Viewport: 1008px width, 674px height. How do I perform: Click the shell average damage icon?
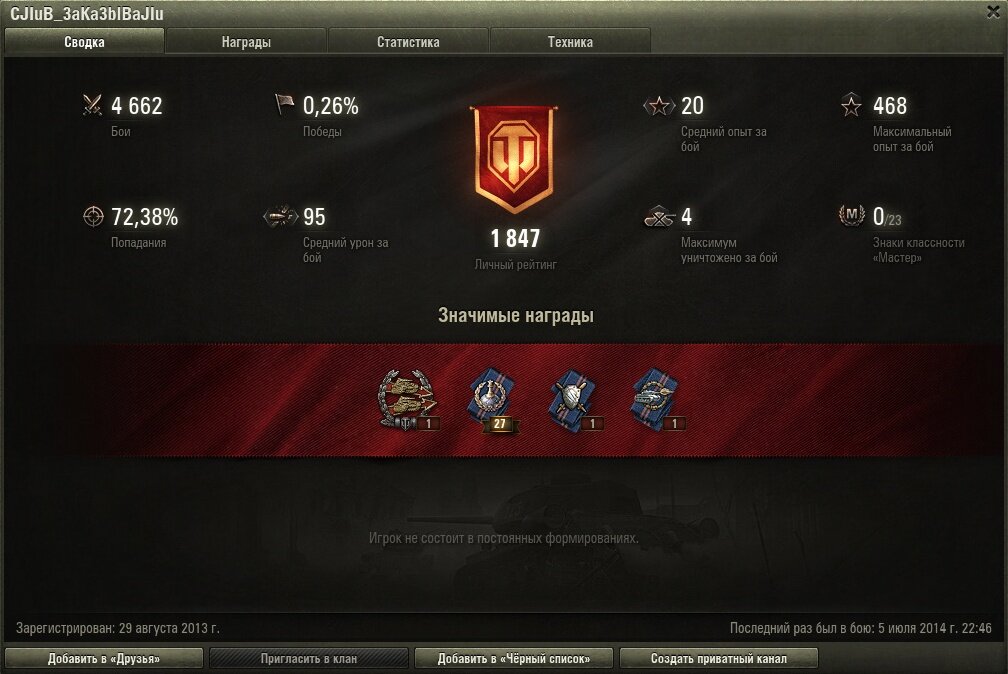click(281, 217)
